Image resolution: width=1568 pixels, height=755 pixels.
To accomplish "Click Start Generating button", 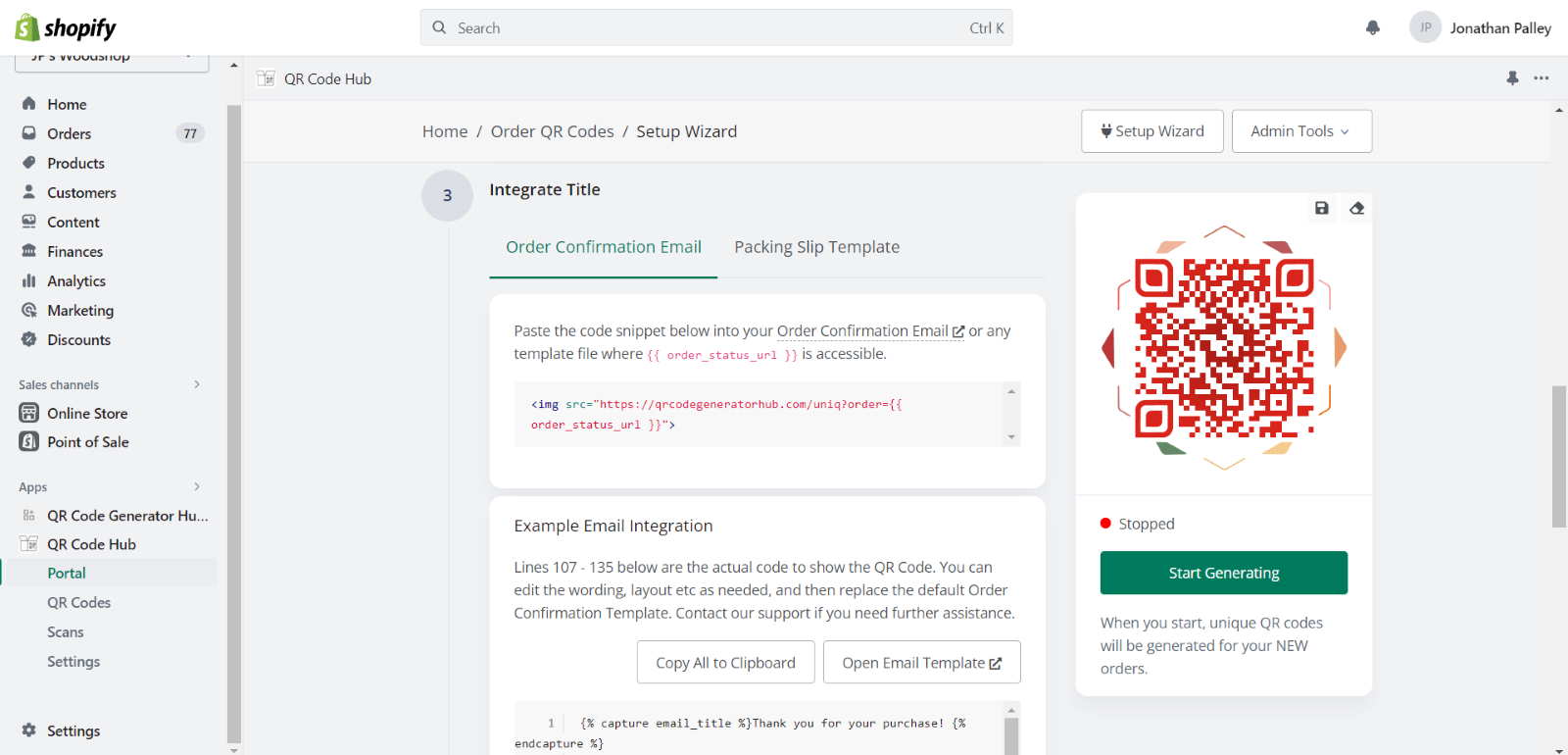I will pyautogui.click(x=1224, y=573).
